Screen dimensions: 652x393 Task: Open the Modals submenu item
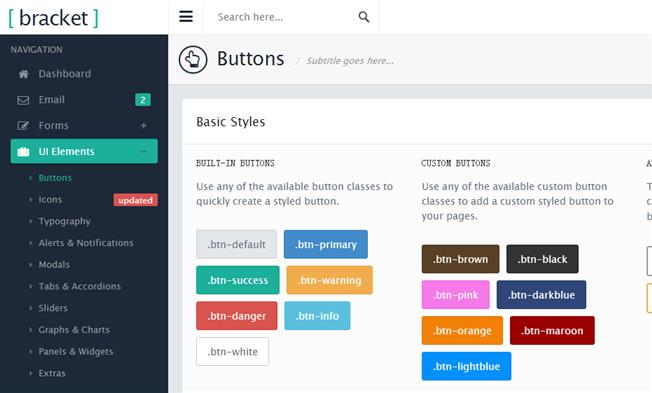[x=54, y=264]
